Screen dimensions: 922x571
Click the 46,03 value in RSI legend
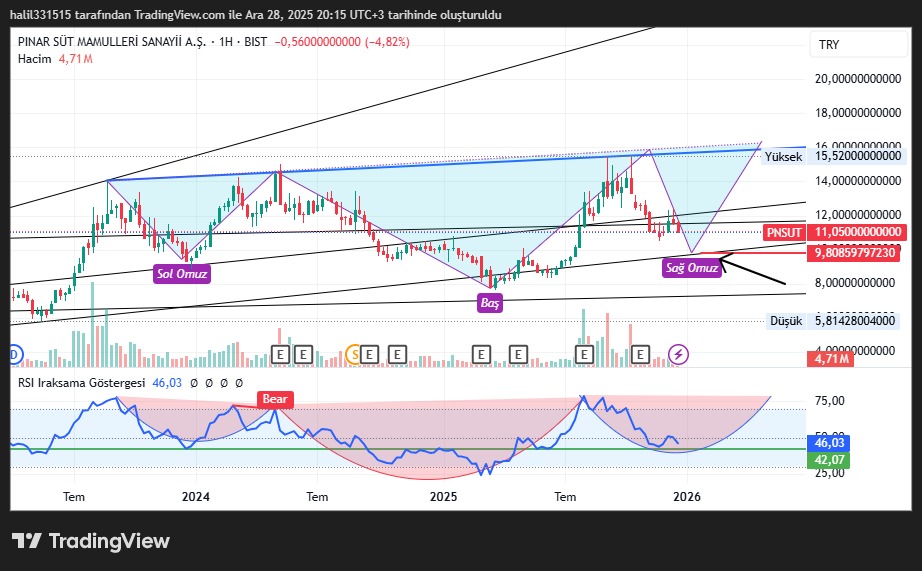tap(167, 383)
